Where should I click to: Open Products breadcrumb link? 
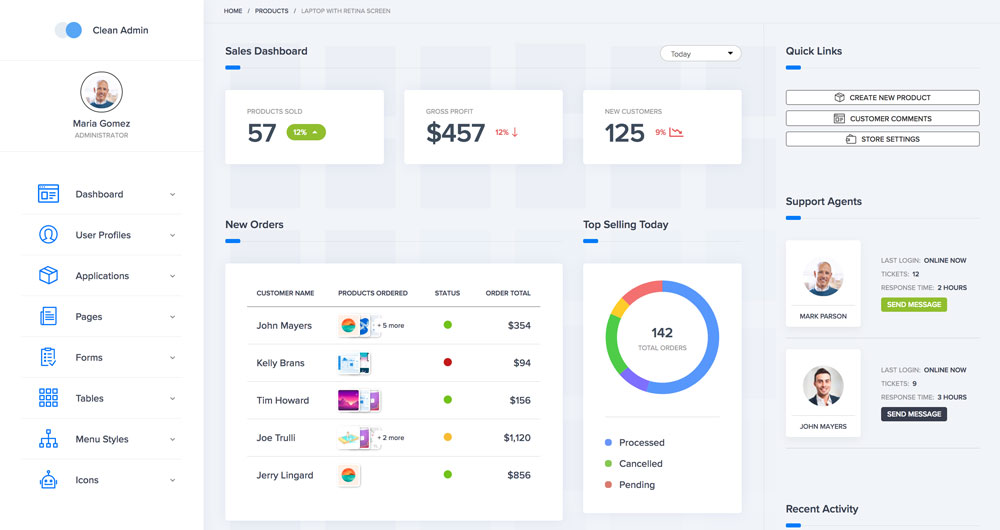click(271, 11)
